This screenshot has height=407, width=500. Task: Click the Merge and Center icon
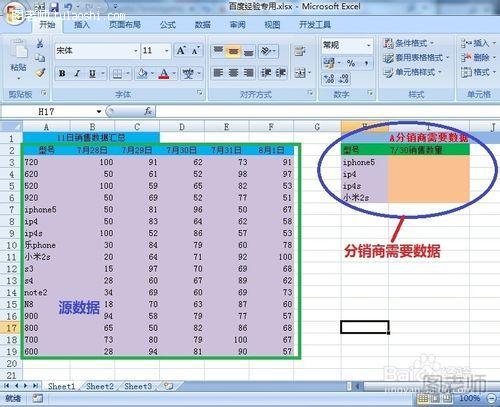tap(300, 73)
